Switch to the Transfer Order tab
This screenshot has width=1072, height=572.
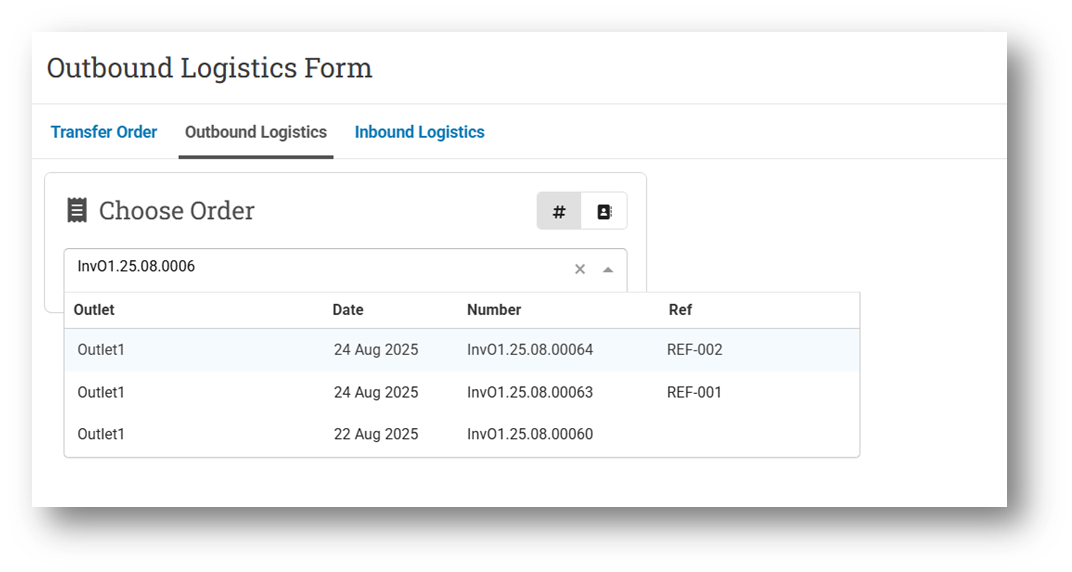coord(104,132)
